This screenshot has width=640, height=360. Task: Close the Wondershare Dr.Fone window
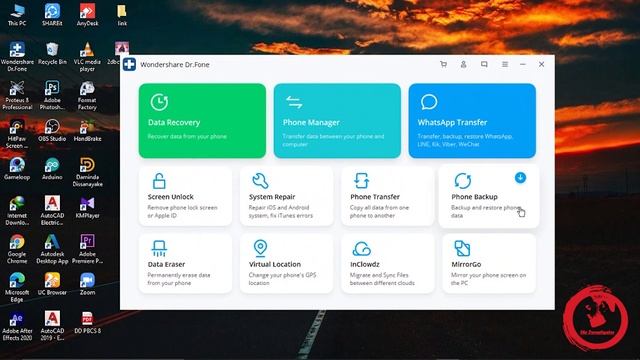[541, 64]
